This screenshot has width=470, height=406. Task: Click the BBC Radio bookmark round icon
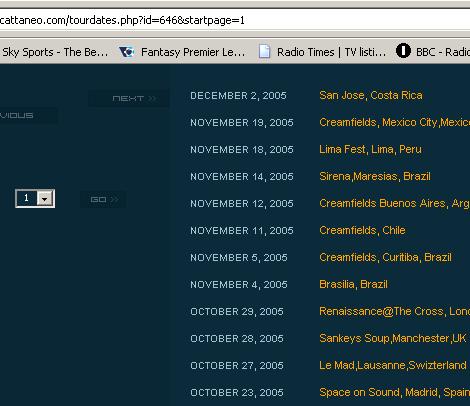coord(403,51)
